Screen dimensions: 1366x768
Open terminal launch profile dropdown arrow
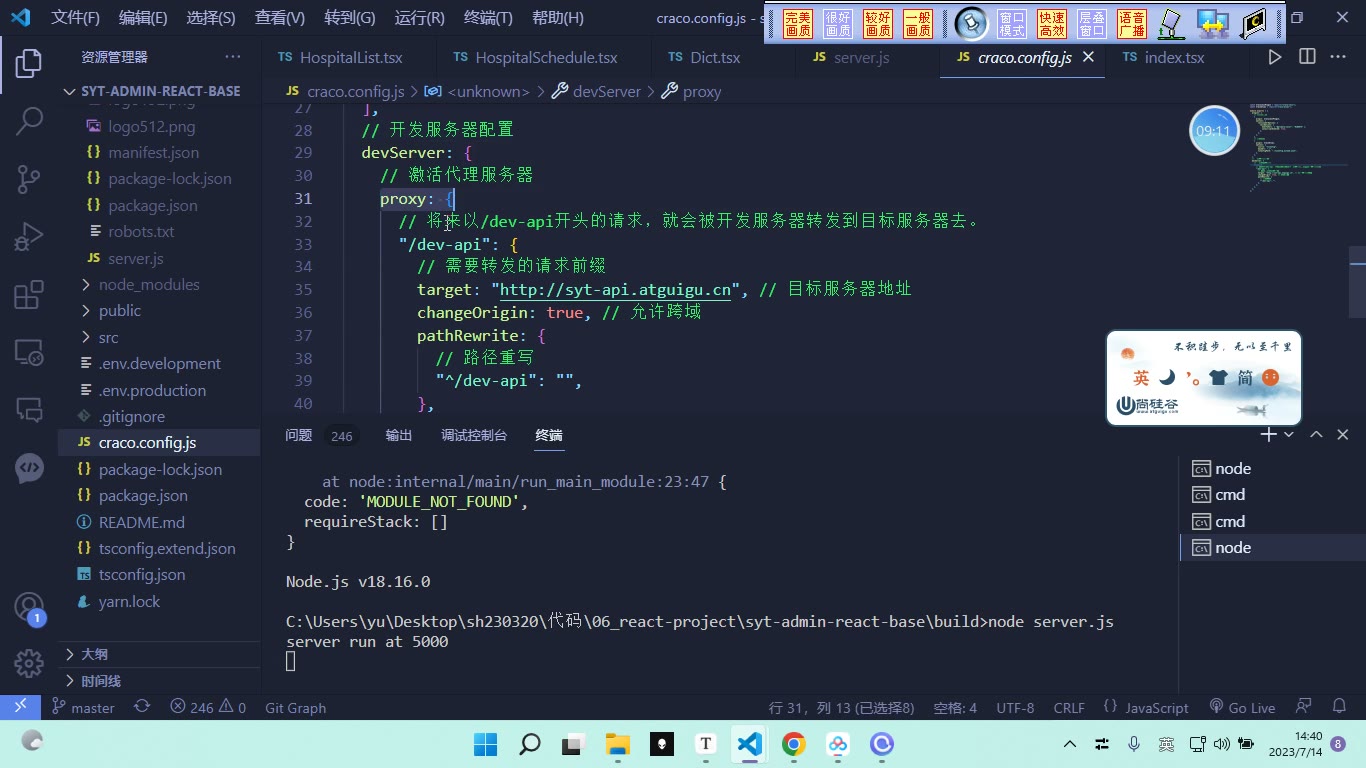pos(1289,435)
